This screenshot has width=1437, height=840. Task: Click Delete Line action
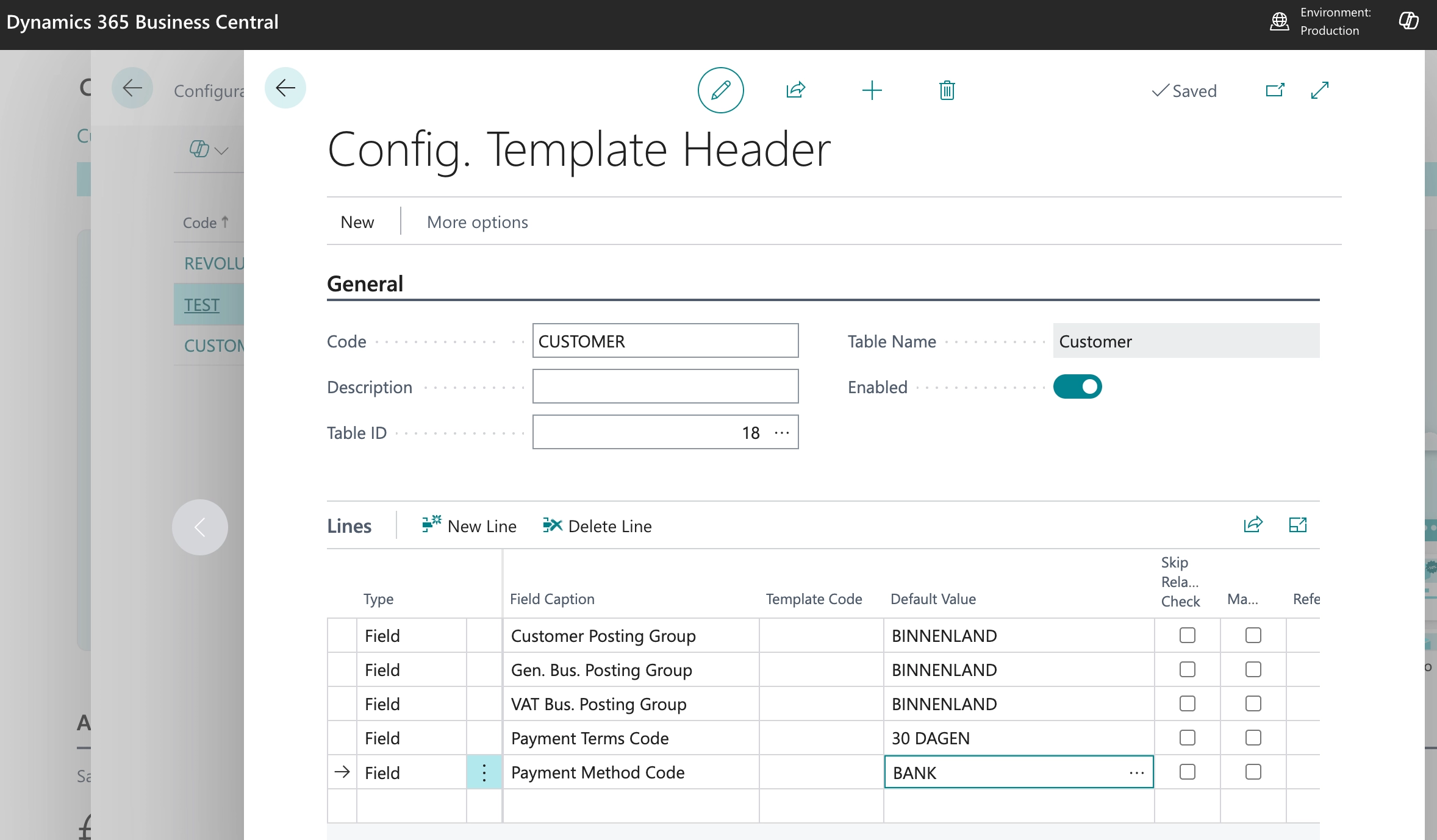pyautogui.click(x=597, y=525)
